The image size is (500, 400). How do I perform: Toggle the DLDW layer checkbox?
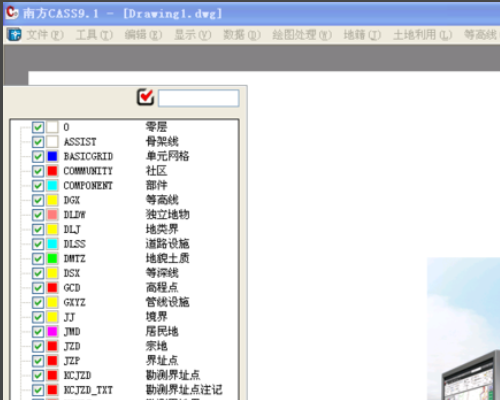(x=38, y=215)
